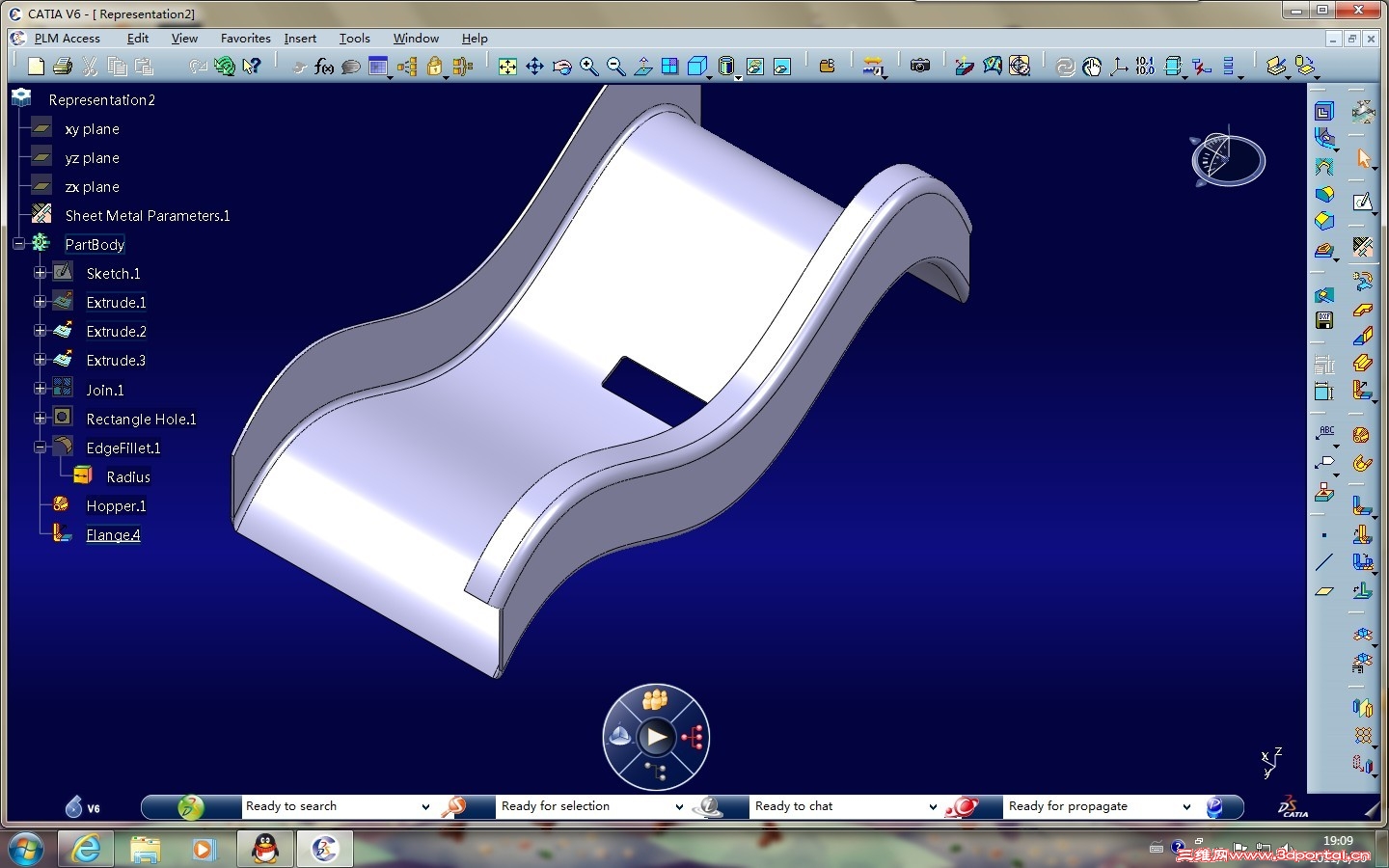
Task: Open the Insert menu
Action: [x=300, y=39]
